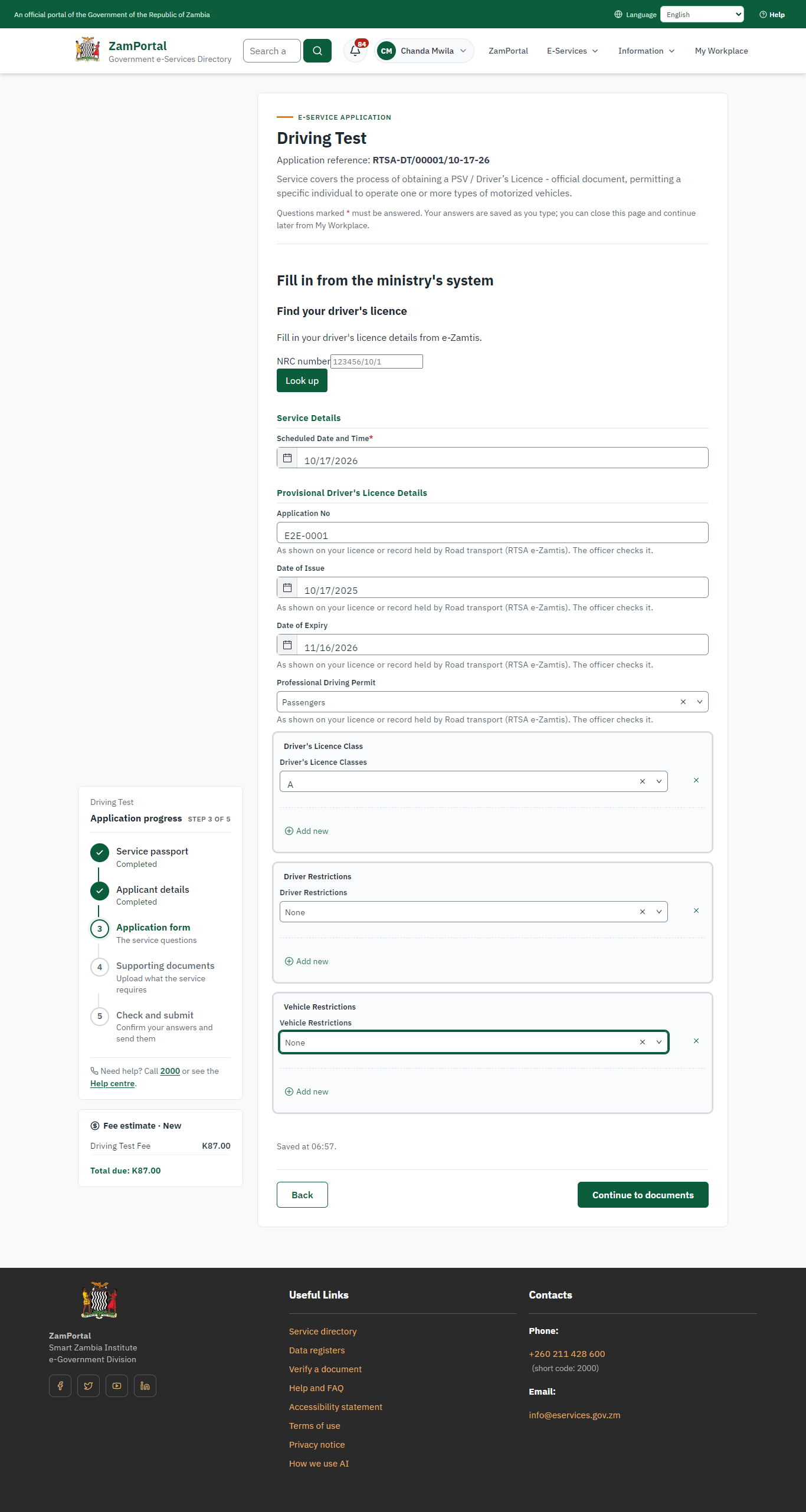Click the ZamPortal coat of arms logo
The image size is (806, 1512).
point(87,50)
